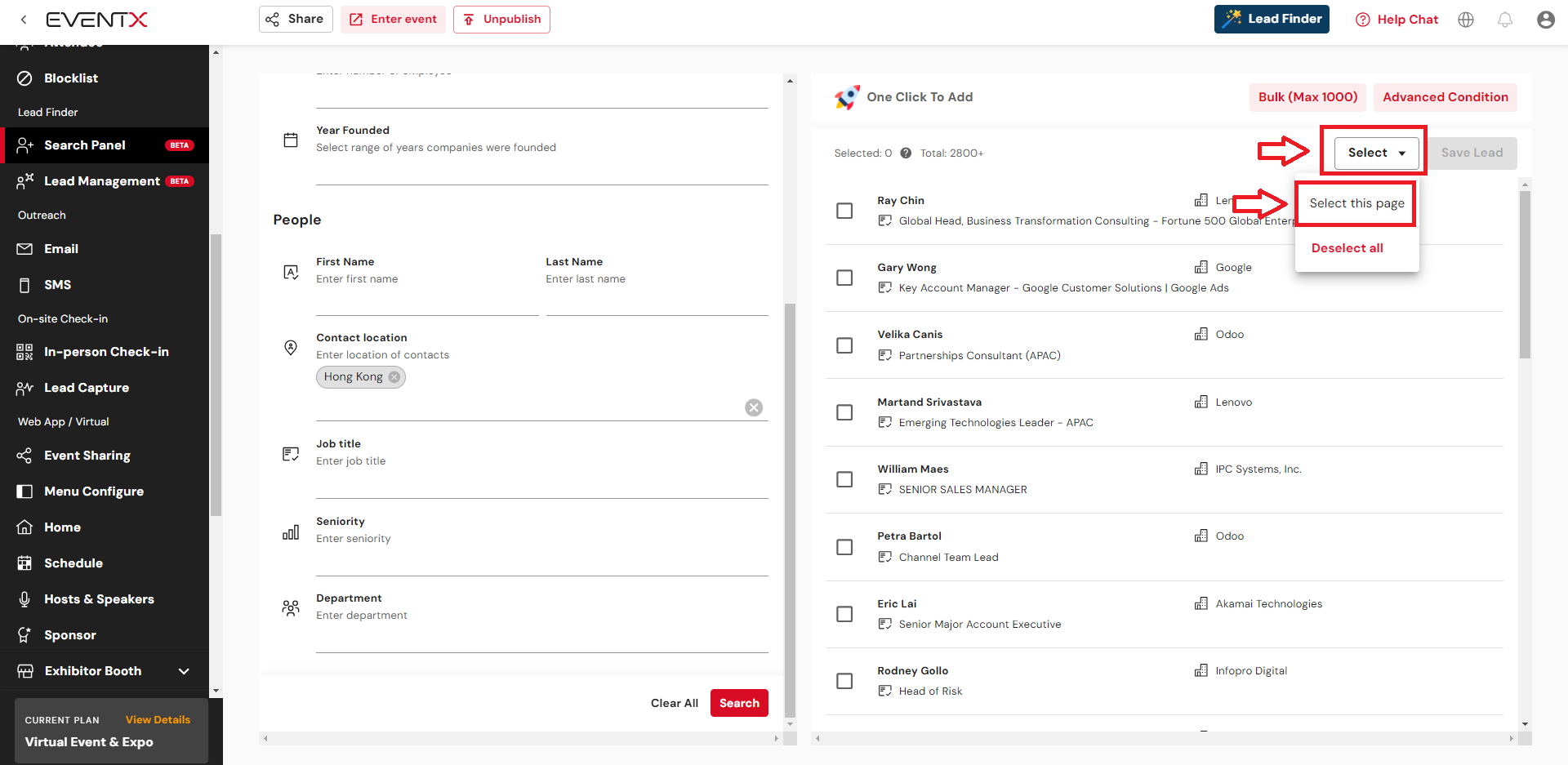Click Bulk (Max 1000) button
The width and height of the screenshot is (1568, 765).
[1307, 97]
